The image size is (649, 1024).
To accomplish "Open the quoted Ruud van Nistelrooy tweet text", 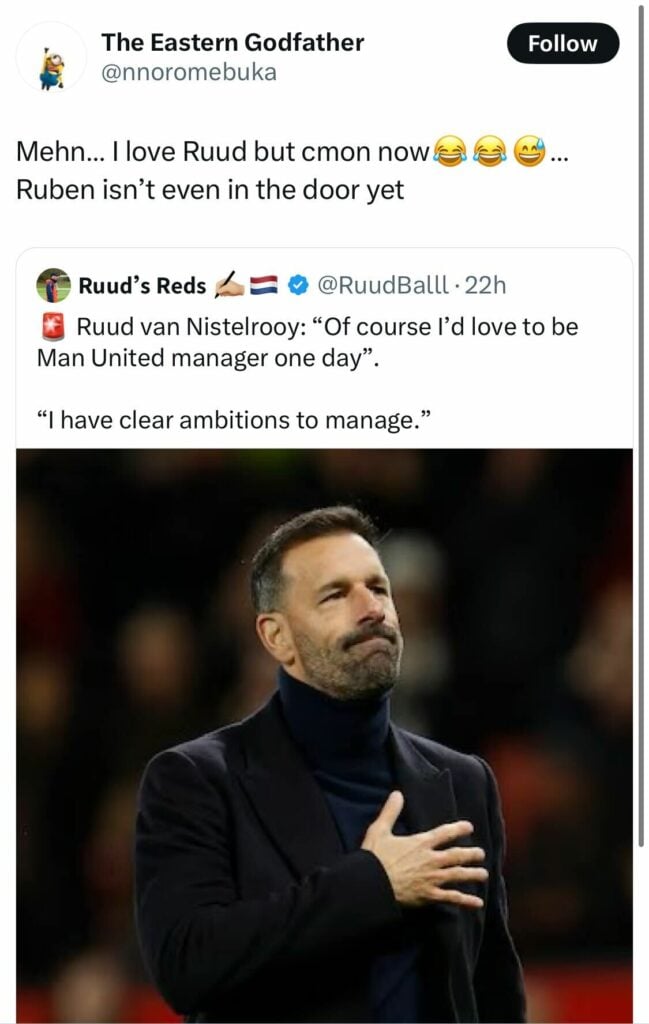I will 308,342.
